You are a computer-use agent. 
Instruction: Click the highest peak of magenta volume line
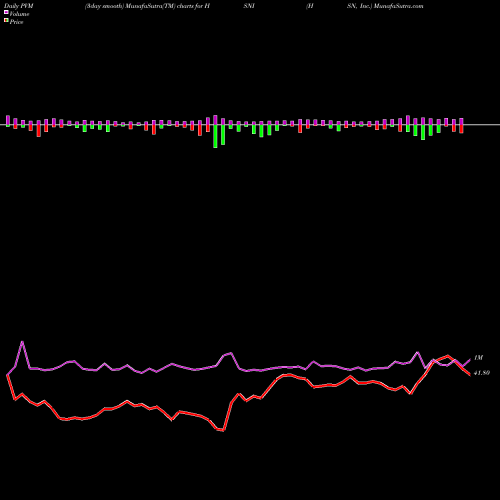22,342
